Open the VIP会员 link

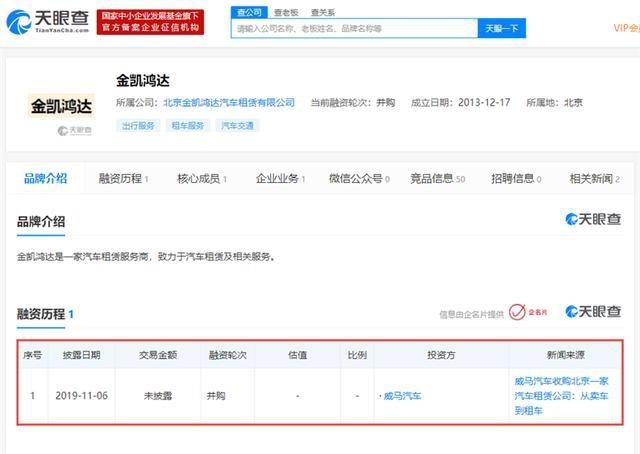627,28
